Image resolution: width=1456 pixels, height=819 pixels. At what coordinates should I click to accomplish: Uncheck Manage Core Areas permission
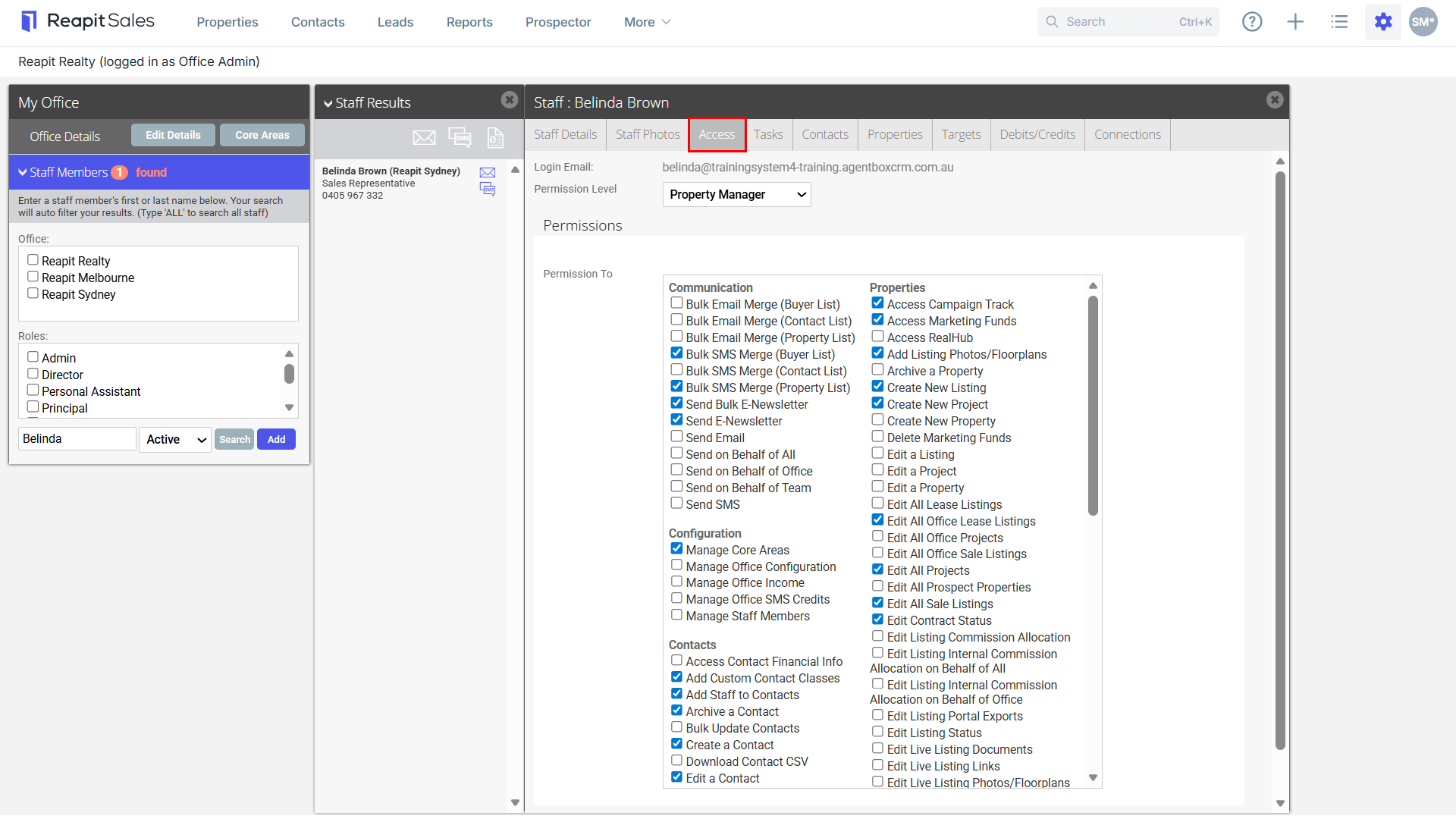(x=676, y=549)
